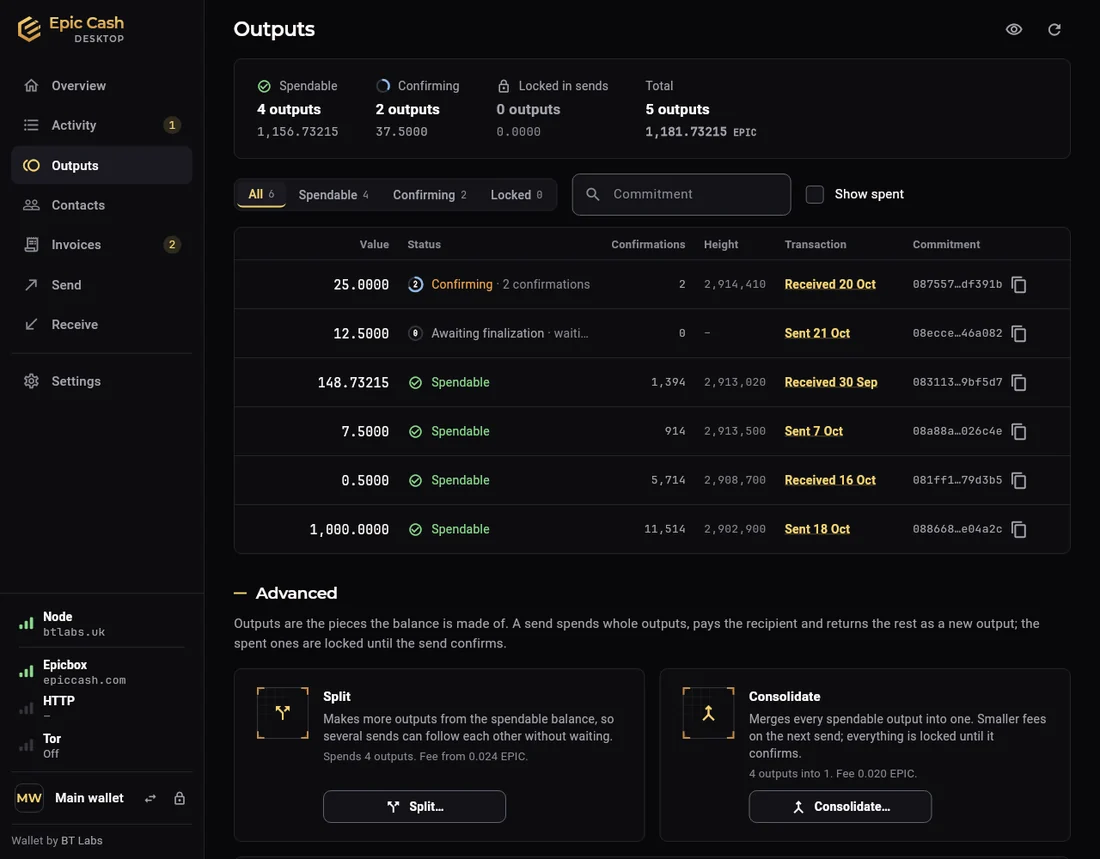
Task: Open the Sent 18 Oct transaction
Action: tap(817, 529)
